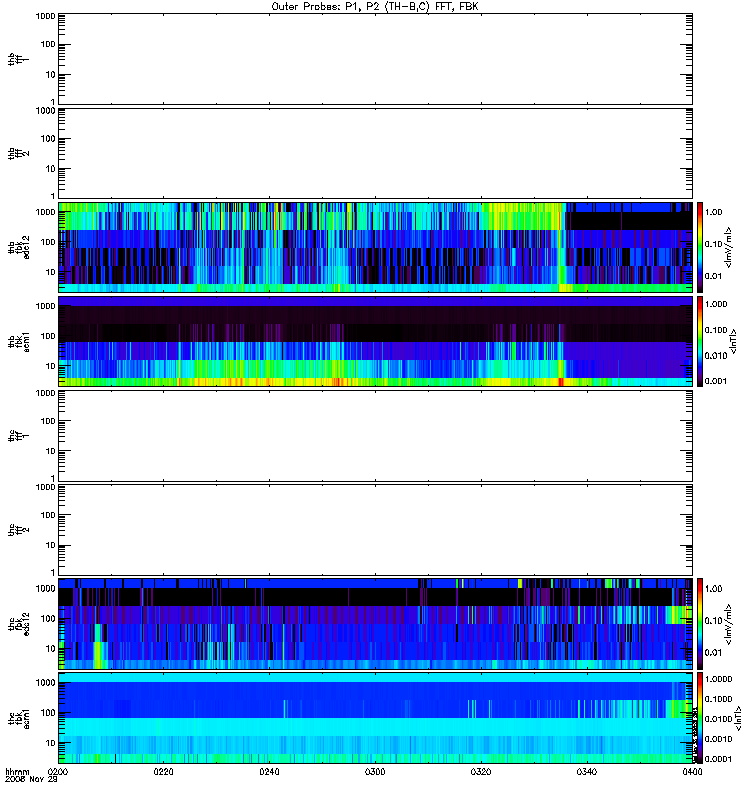Image resolution: width=750 pixels, height=800 pixels.
Task: Click the thb fbk scm1 spectrogram panel
Action: pyautogui.click(x=376, y=341)
